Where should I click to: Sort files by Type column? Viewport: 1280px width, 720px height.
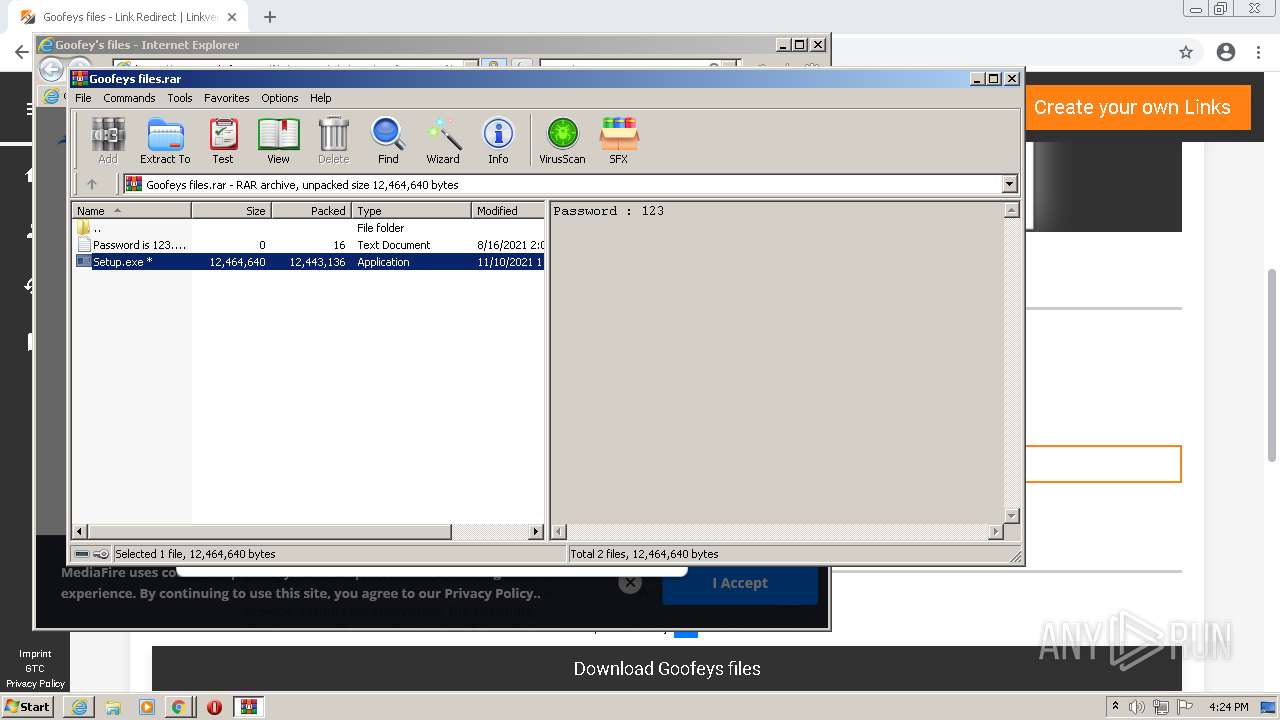pyautogui.click(x=411, y=211)
